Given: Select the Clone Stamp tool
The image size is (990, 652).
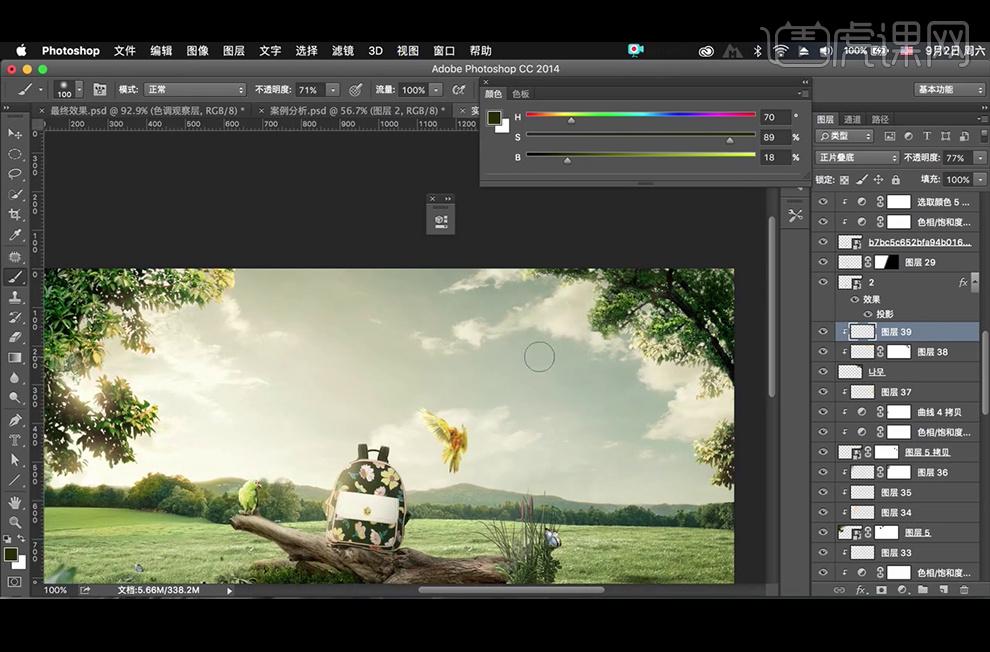Looking at the screenshot, I should tap(15, 297).
